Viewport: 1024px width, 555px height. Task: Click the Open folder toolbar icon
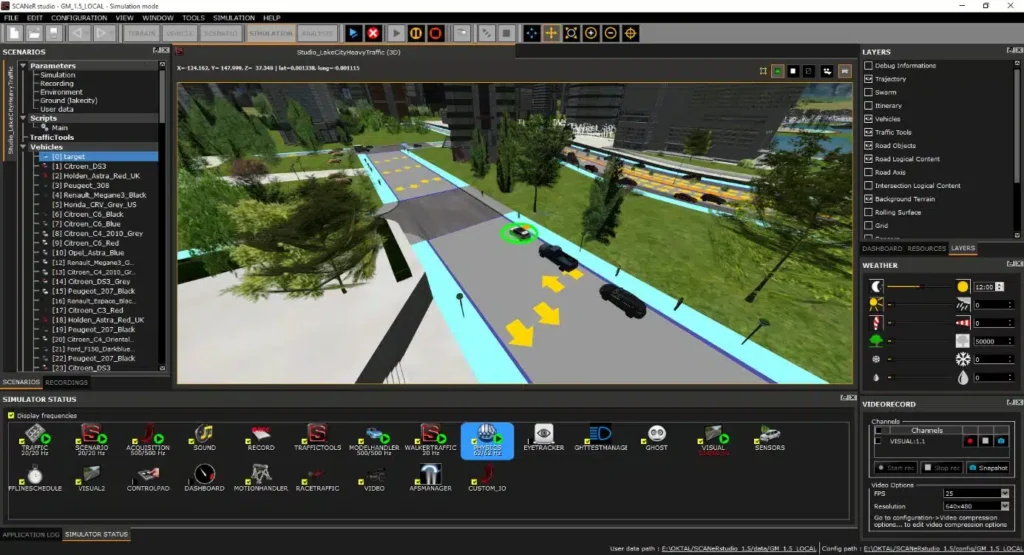34,33
